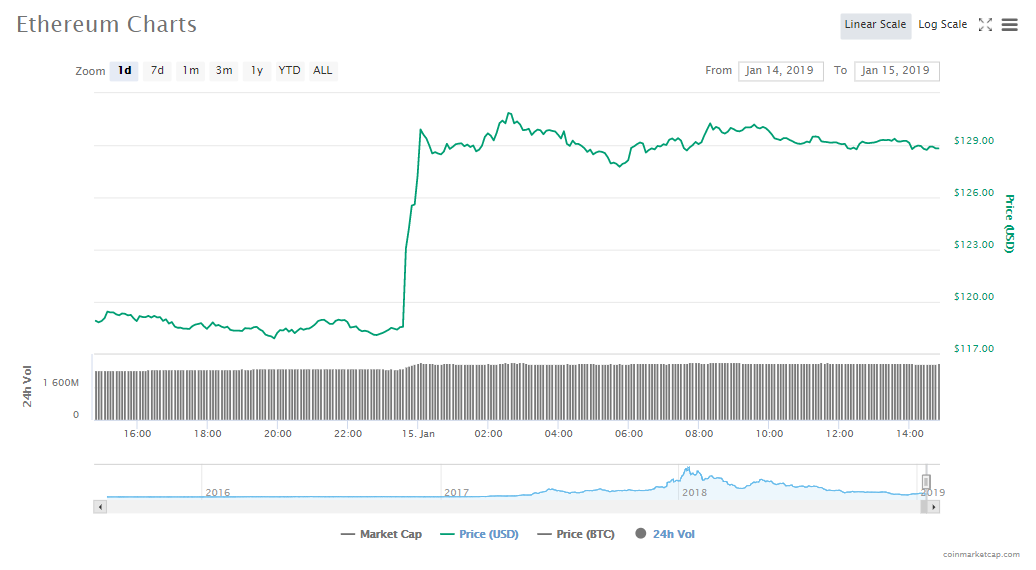Viewport: 1036px width, 570px height.
Task: Toggle the Market Cap series in legend
Action: point(381,534)
